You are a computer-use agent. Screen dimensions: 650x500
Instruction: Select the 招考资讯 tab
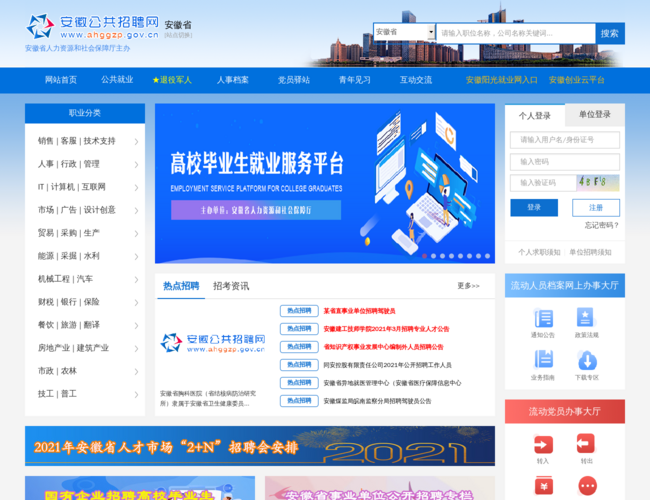(x=231, y=286)
